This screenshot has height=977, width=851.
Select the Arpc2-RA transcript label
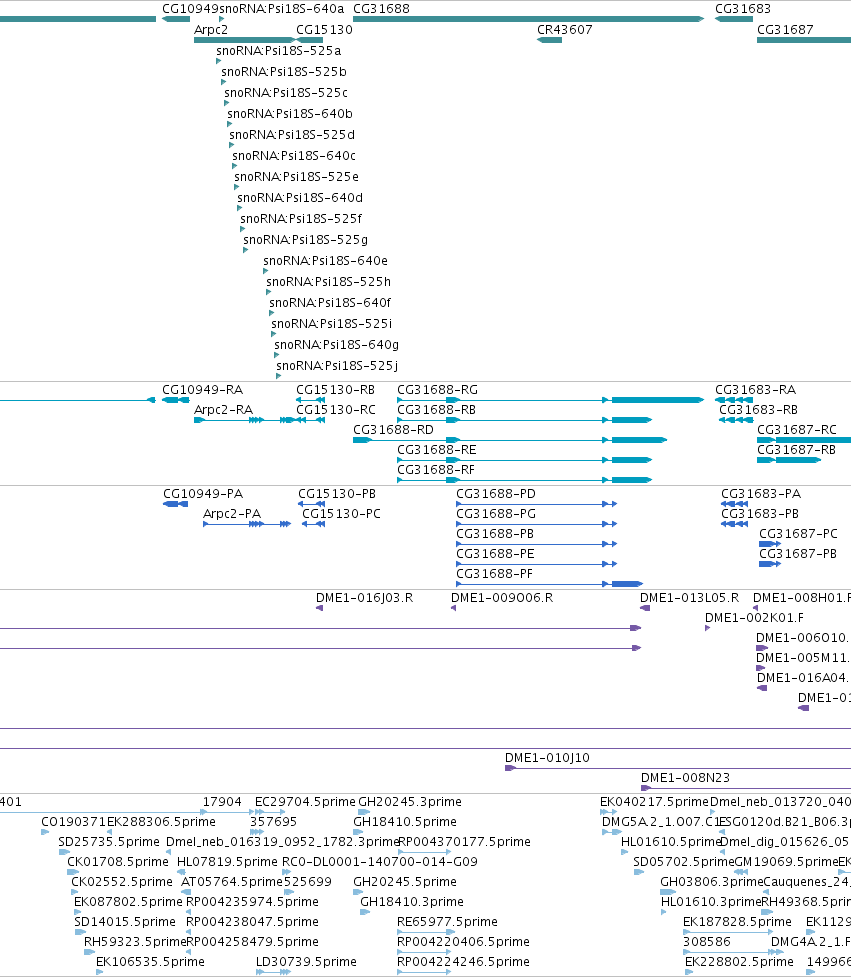pos(223,410)
